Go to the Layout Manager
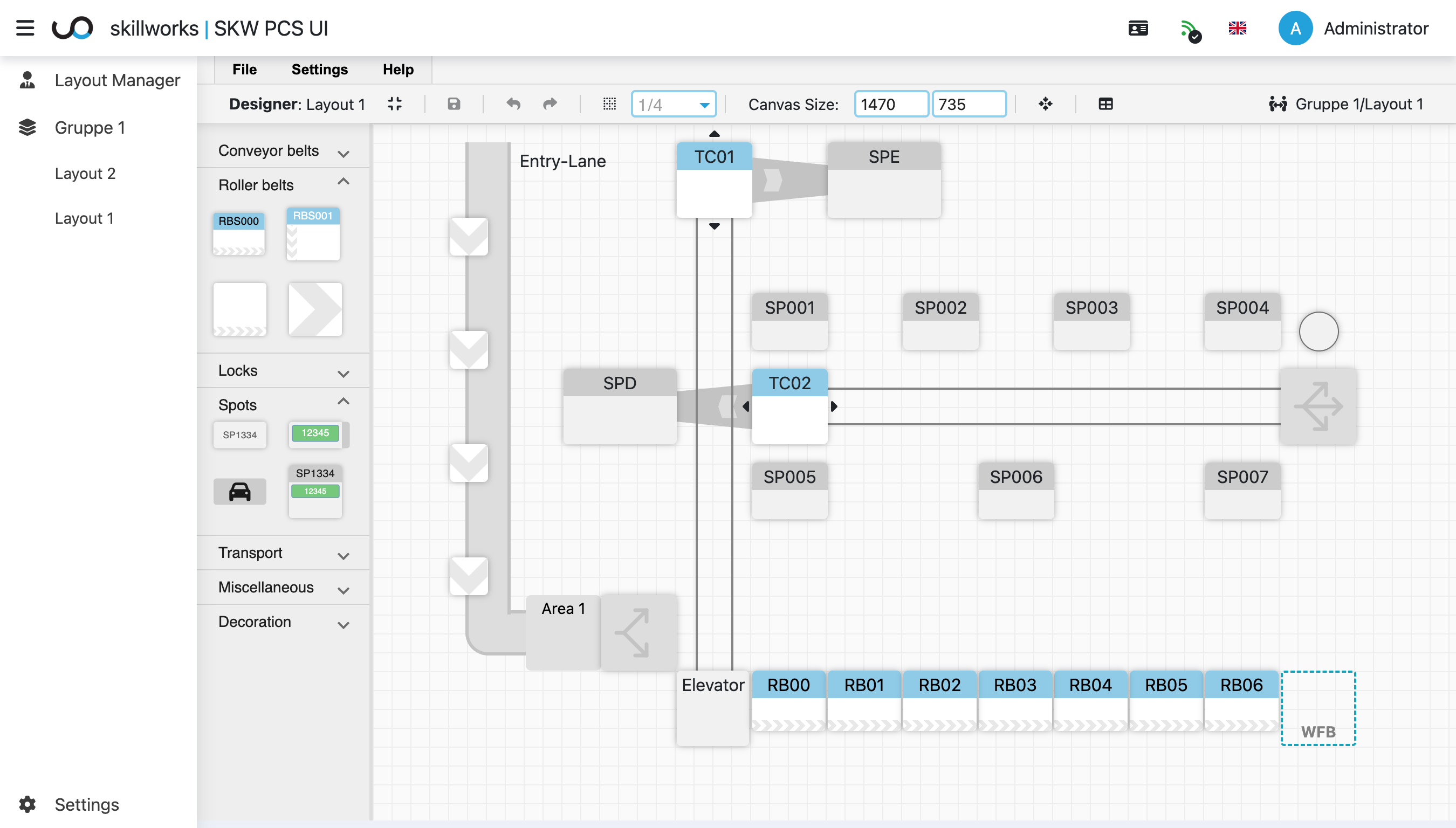This screenshot has height=828, width=1456. 116,80
